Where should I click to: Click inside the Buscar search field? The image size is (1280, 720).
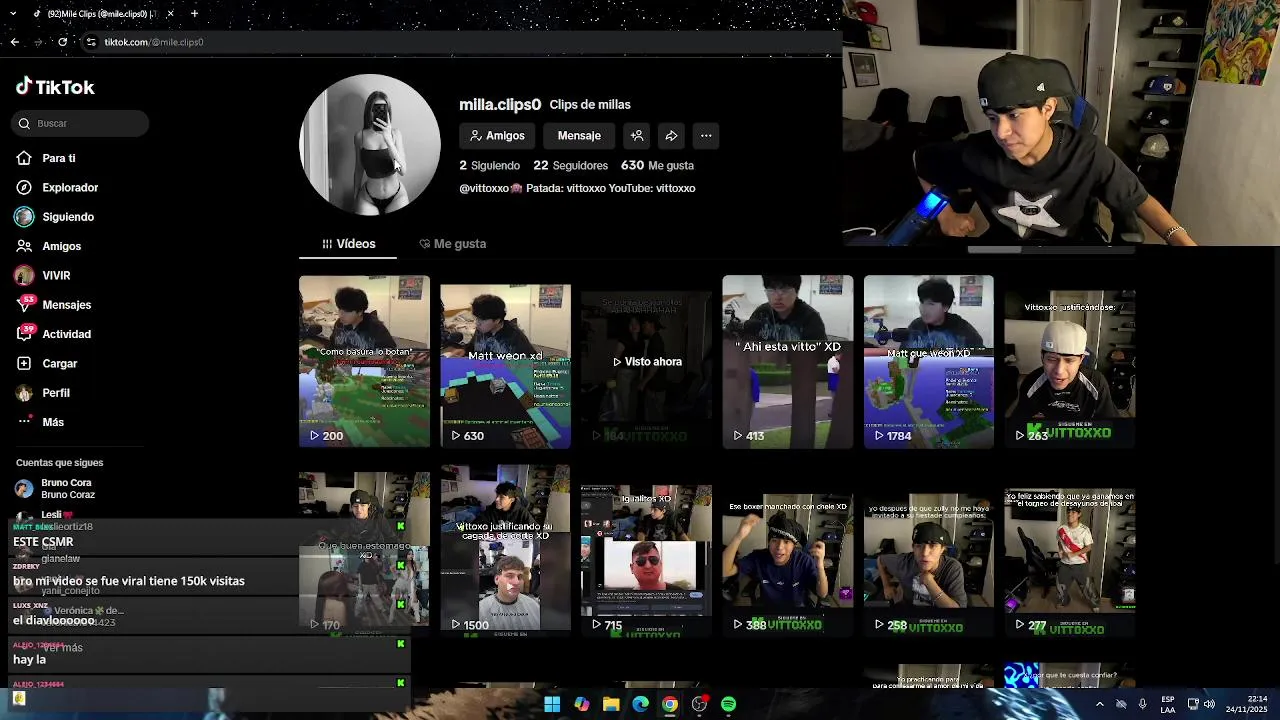click(x=80, y=123)
